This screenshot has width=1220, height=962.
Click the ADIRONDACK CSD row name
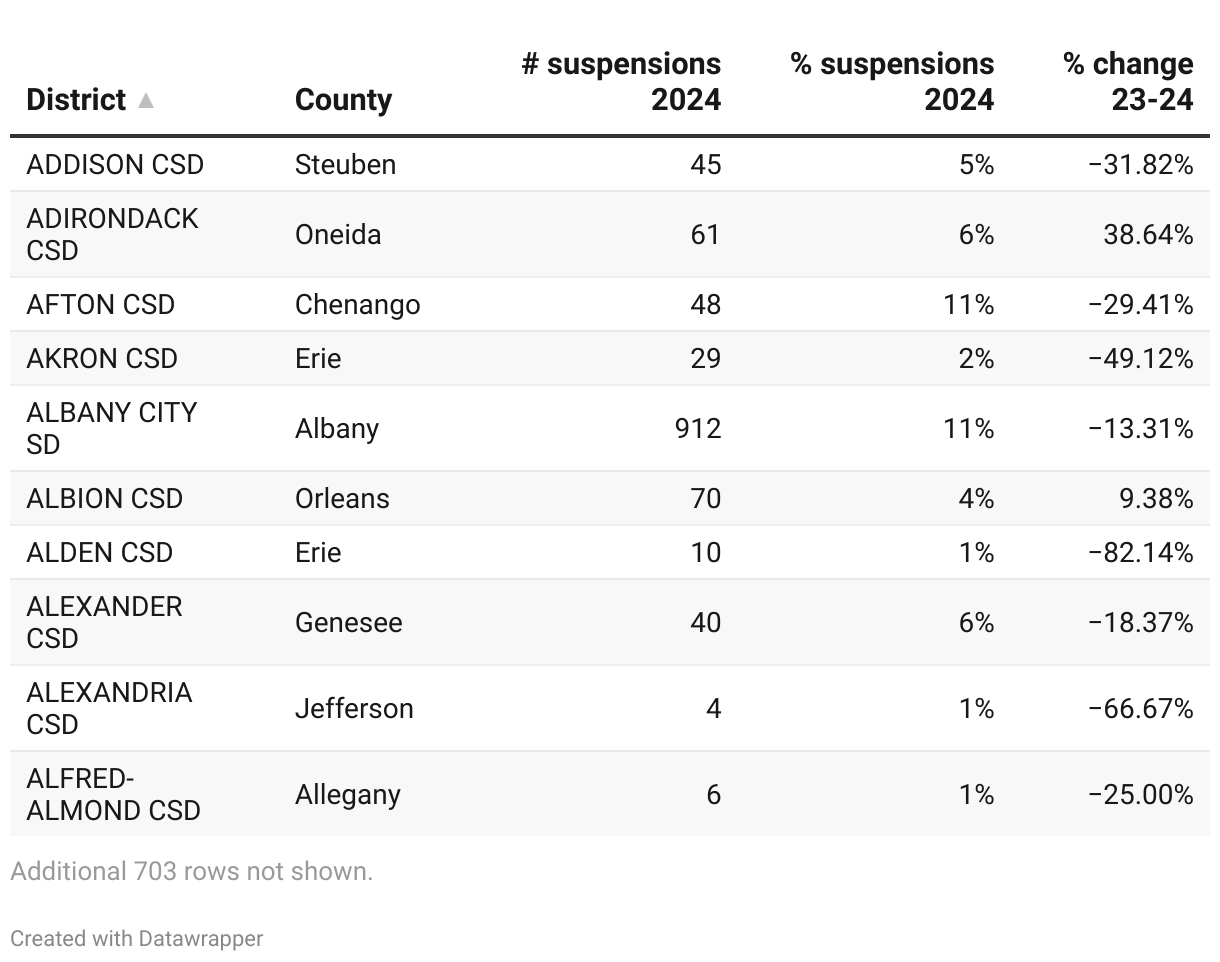tap(112, 234)
